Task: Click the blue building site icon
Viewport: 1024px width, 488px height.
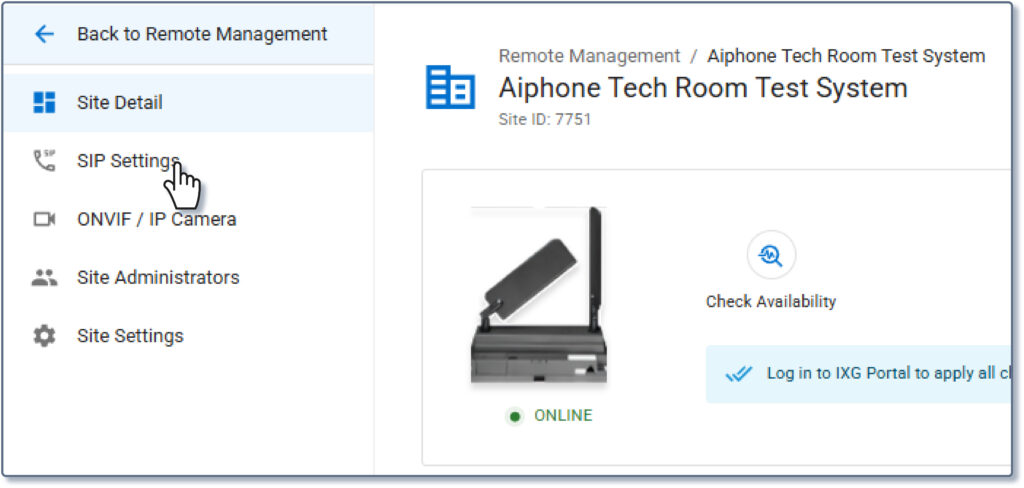Action: tap(451, 87)
